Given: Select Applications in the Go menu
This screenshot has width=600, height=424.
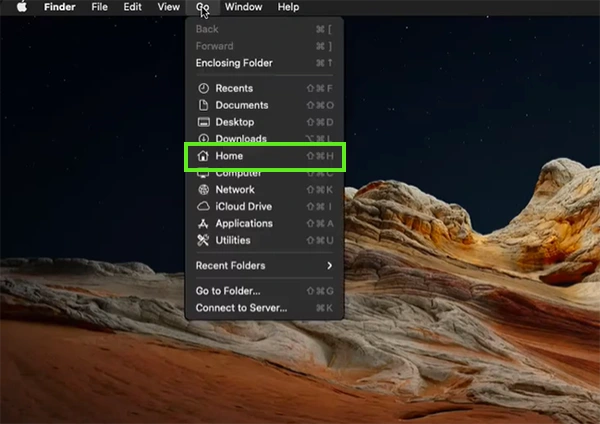Looking at the screenshot, I should pos(264,223).
